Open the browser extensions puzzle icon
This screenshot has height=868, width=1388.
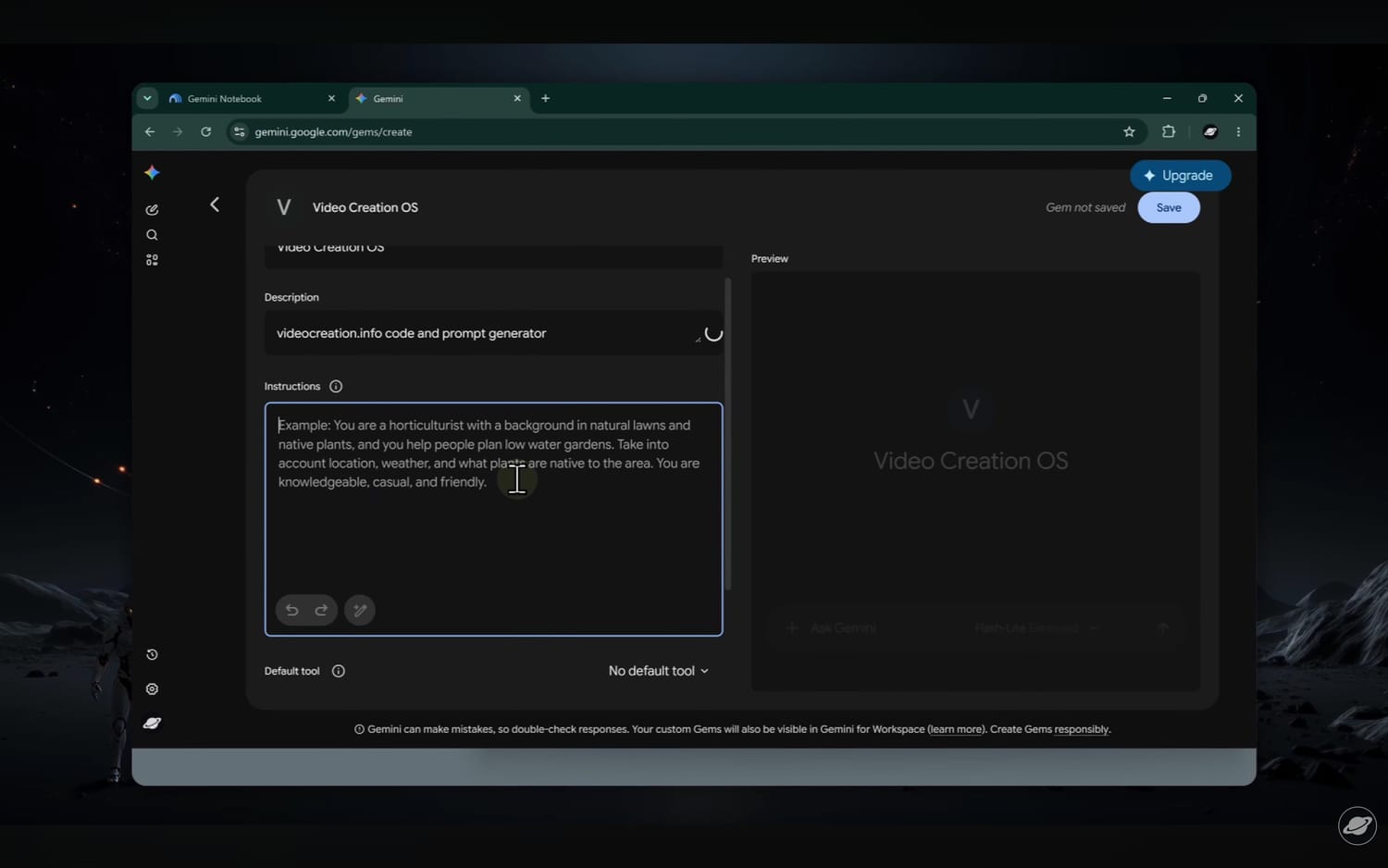click(x=1169, y=131)
